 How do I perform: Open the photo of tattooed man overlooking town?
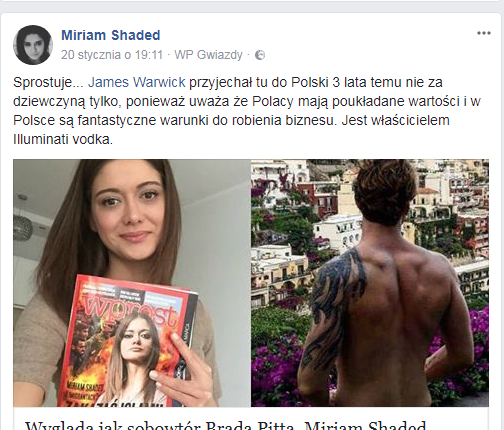[x=370, y=283]
